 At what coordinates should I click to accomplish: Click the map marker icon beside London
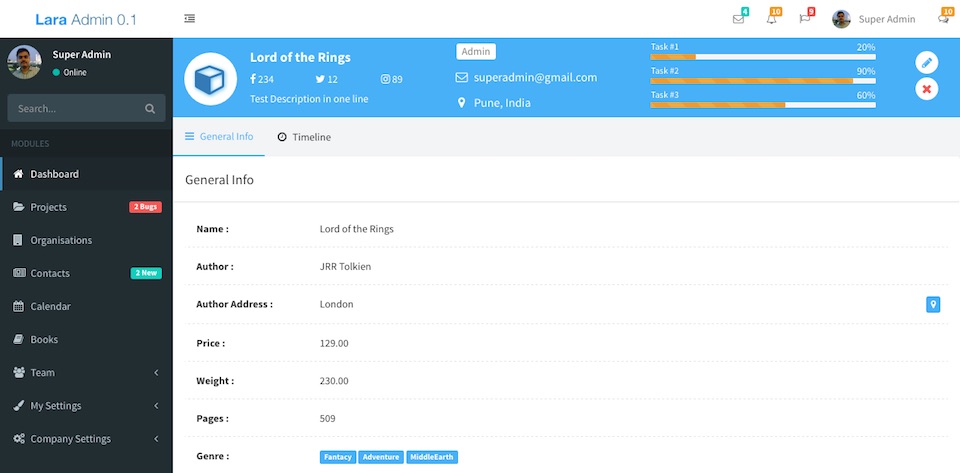tap(933, 304)
